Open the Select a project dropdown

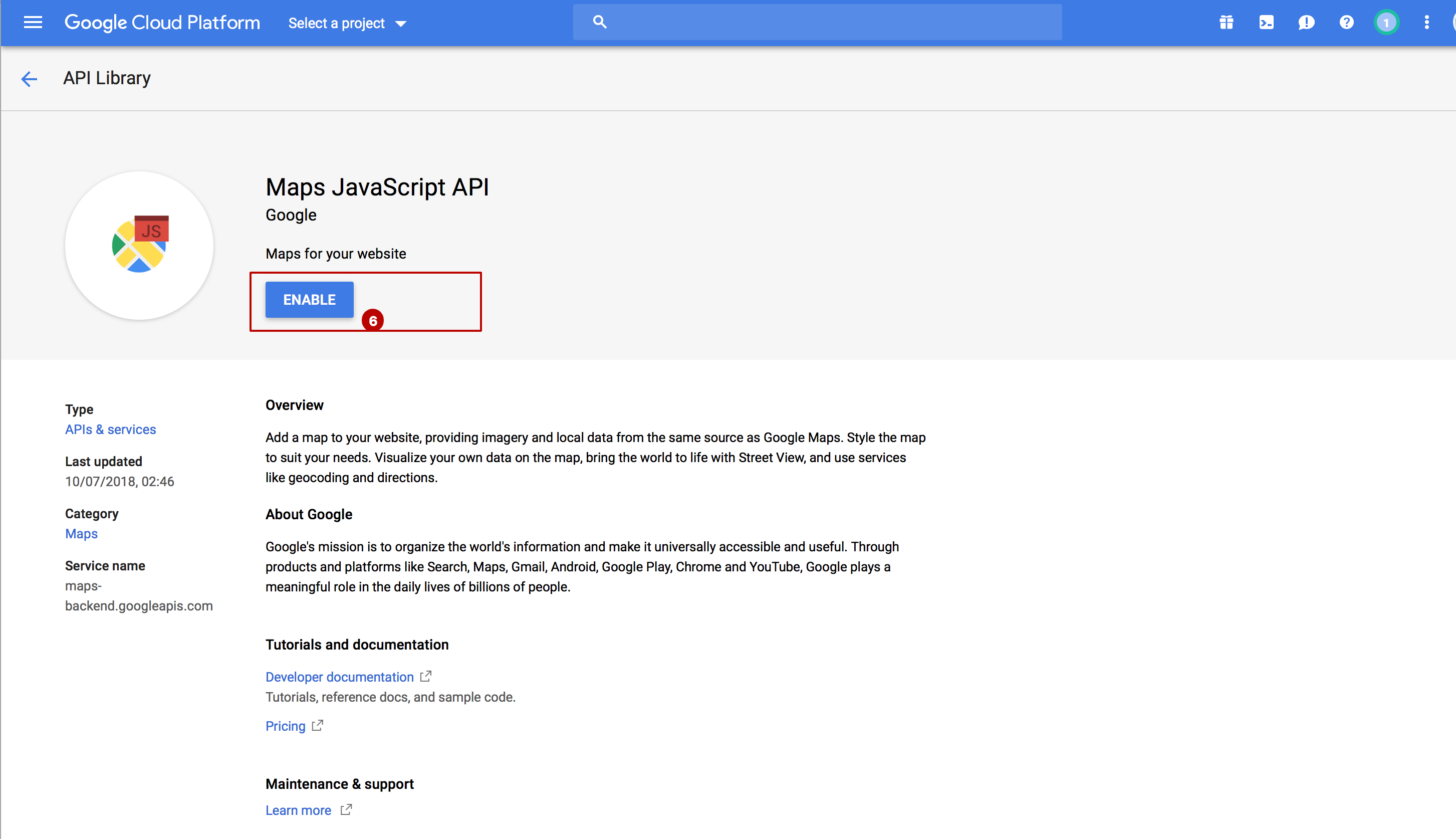point(347,23)
